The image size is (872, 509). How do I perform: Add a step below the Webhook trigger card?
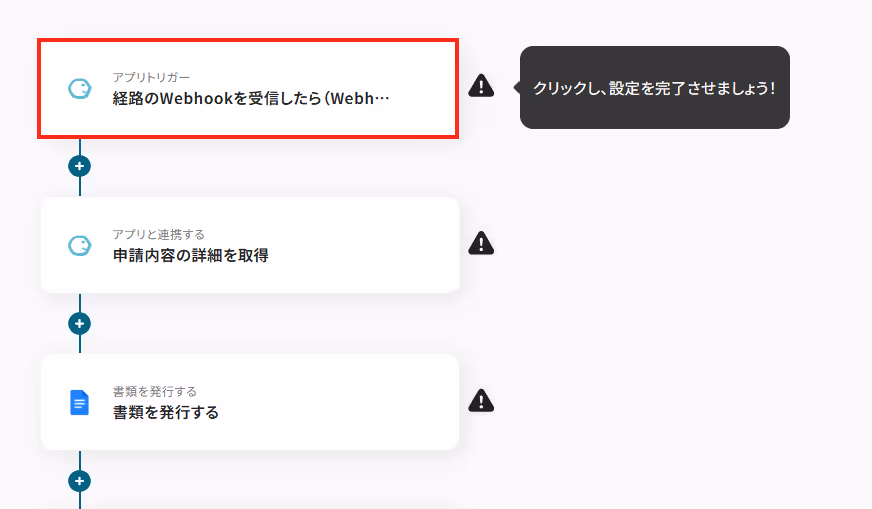(x=80, y=166)
